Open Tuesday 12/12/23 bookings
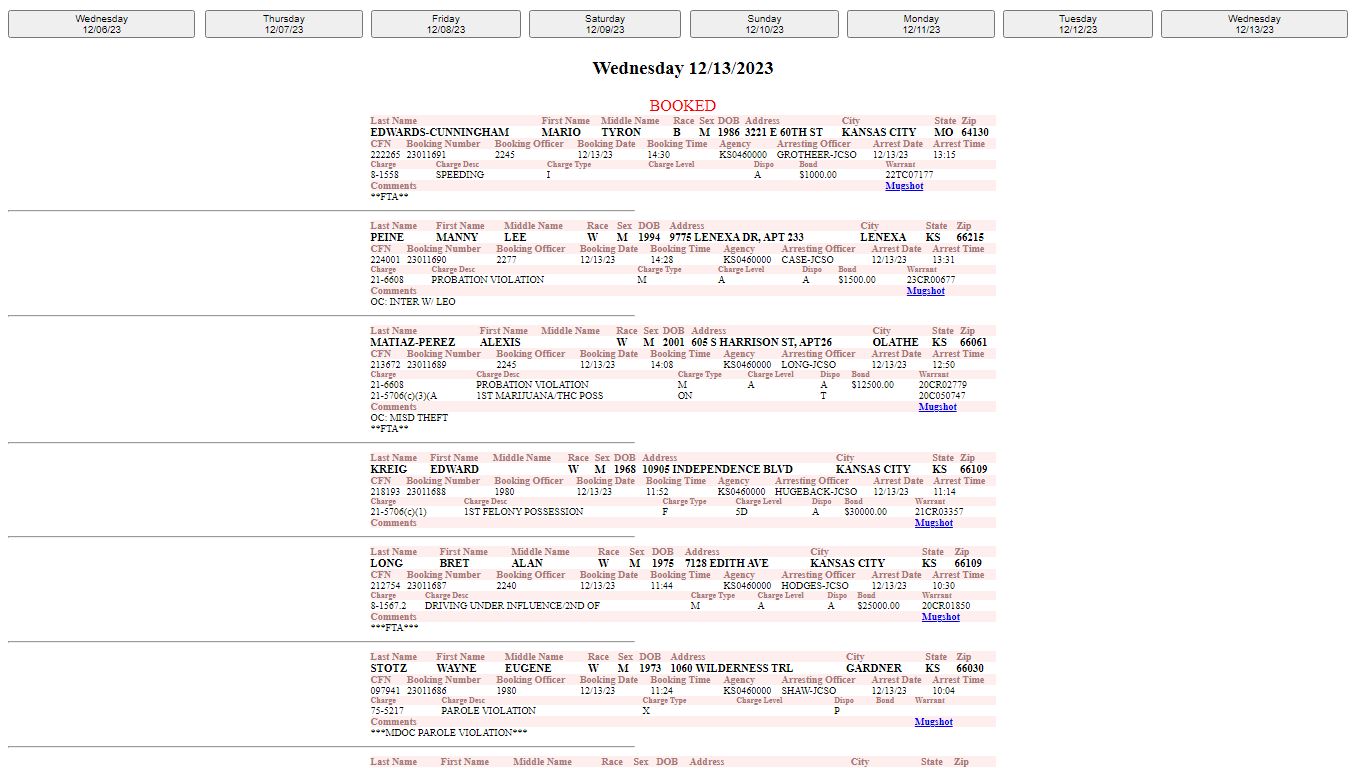The height and width of the screenshot is (768, 1366). click(x=1078, y=24)
